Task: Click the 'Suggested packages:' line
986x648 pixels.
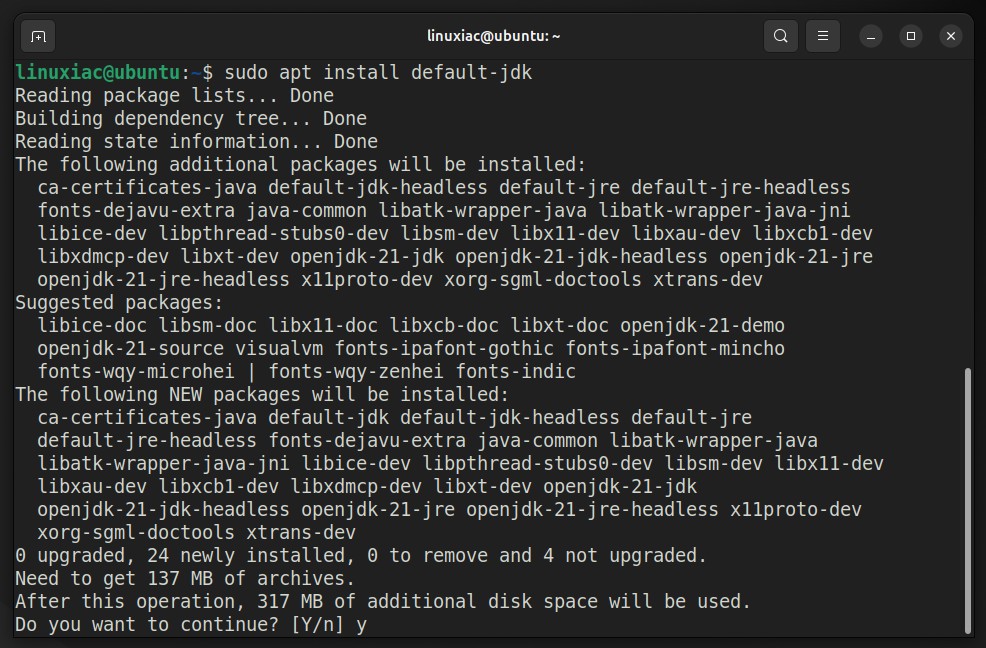Action: (119, 303)
